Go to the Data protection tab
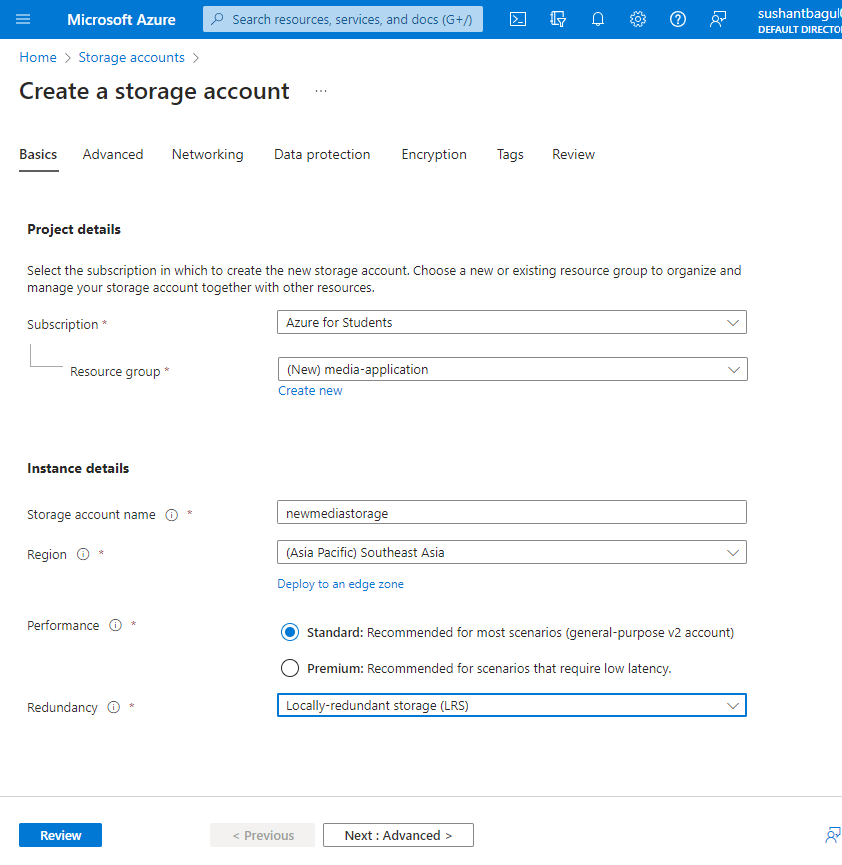The image size is (842, 865). pyautogui.click(x=322, y=155)
